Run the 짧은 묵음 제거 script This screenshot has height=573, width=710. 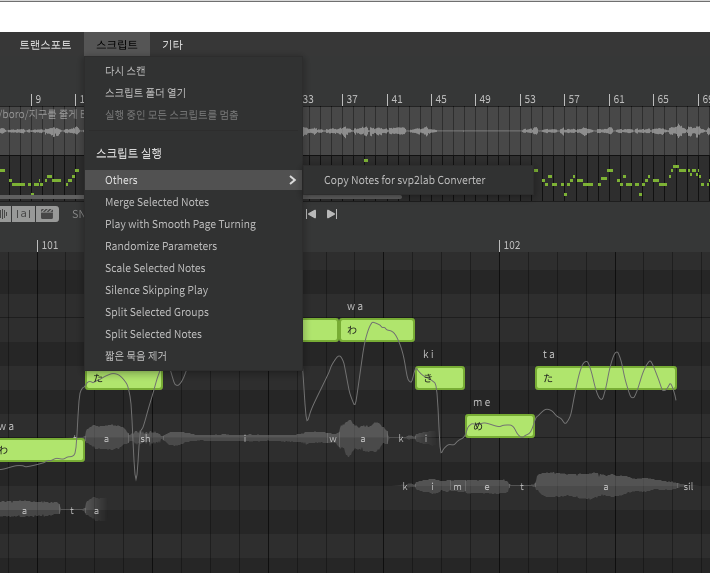(139, 356)
